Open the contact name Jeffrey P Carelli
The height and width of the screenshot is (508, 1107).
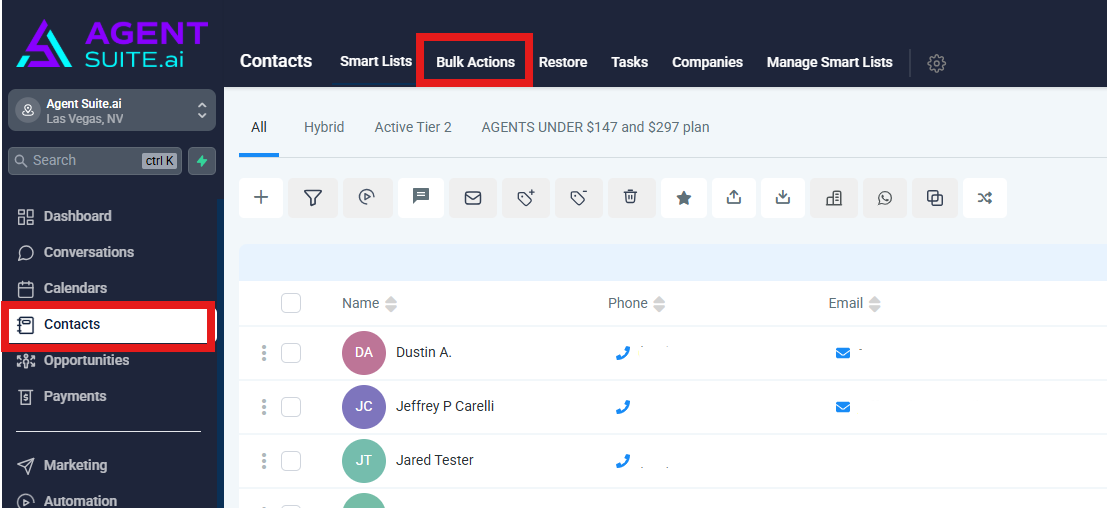click(x=445, y=407)
